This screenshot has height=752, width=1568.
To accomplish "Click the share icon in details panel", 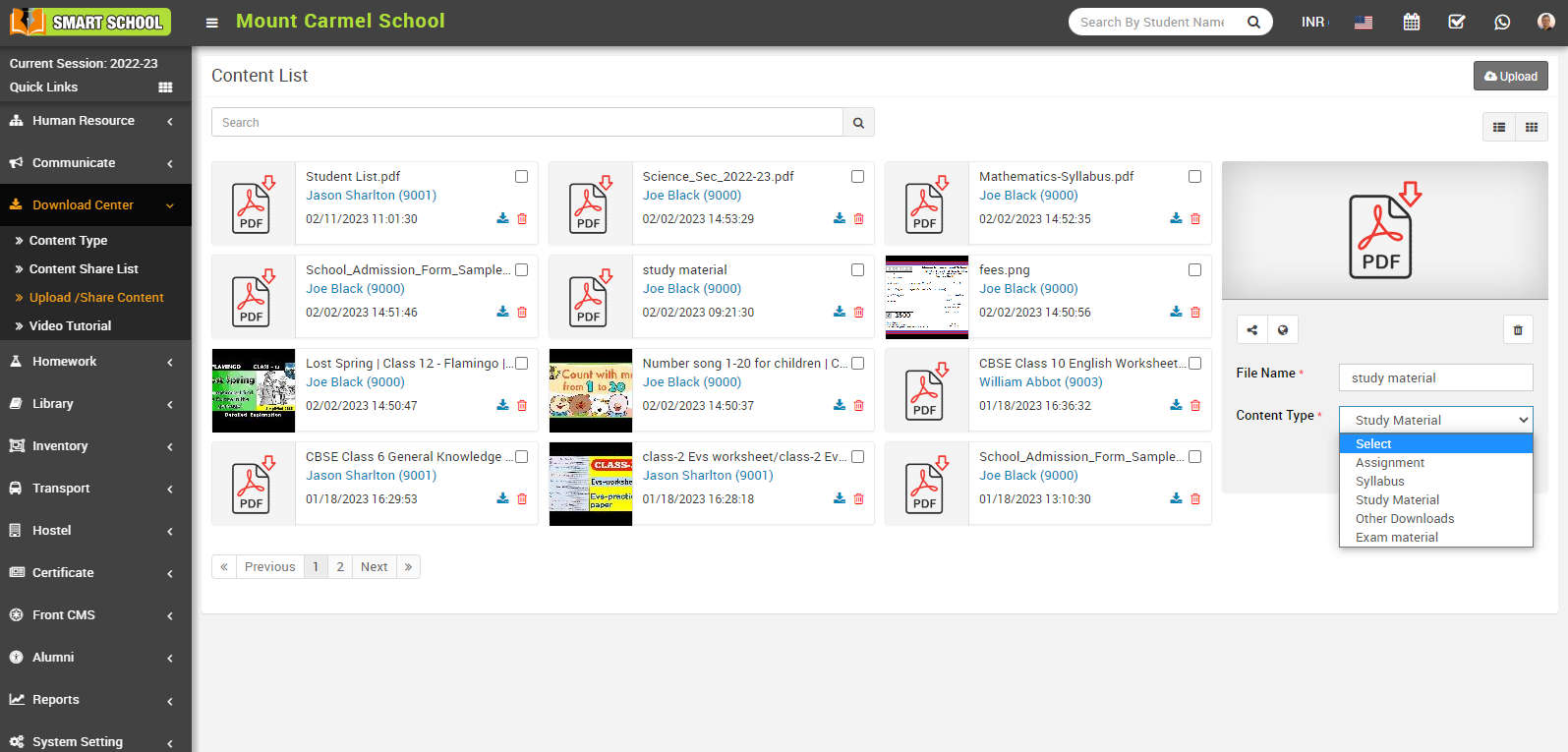I will (x=1251, y=330).
